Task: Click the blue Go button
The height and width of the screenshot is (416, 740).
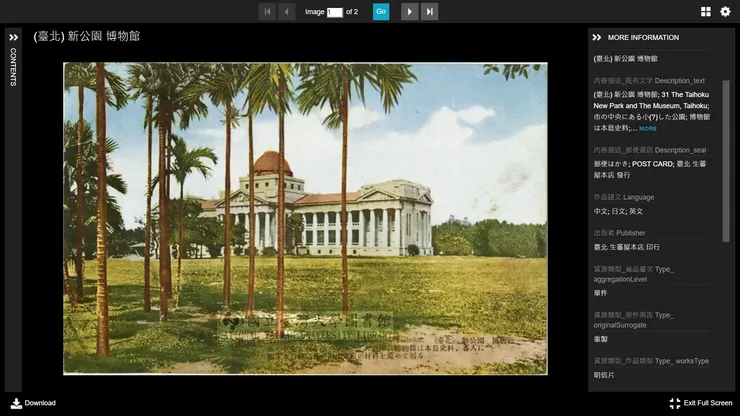Action: pos(381,12)
